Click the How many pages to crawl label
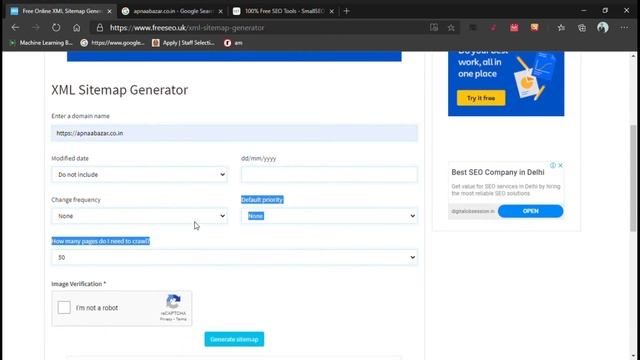The height and width of the screenshot is (360, 640). point(101,241)
